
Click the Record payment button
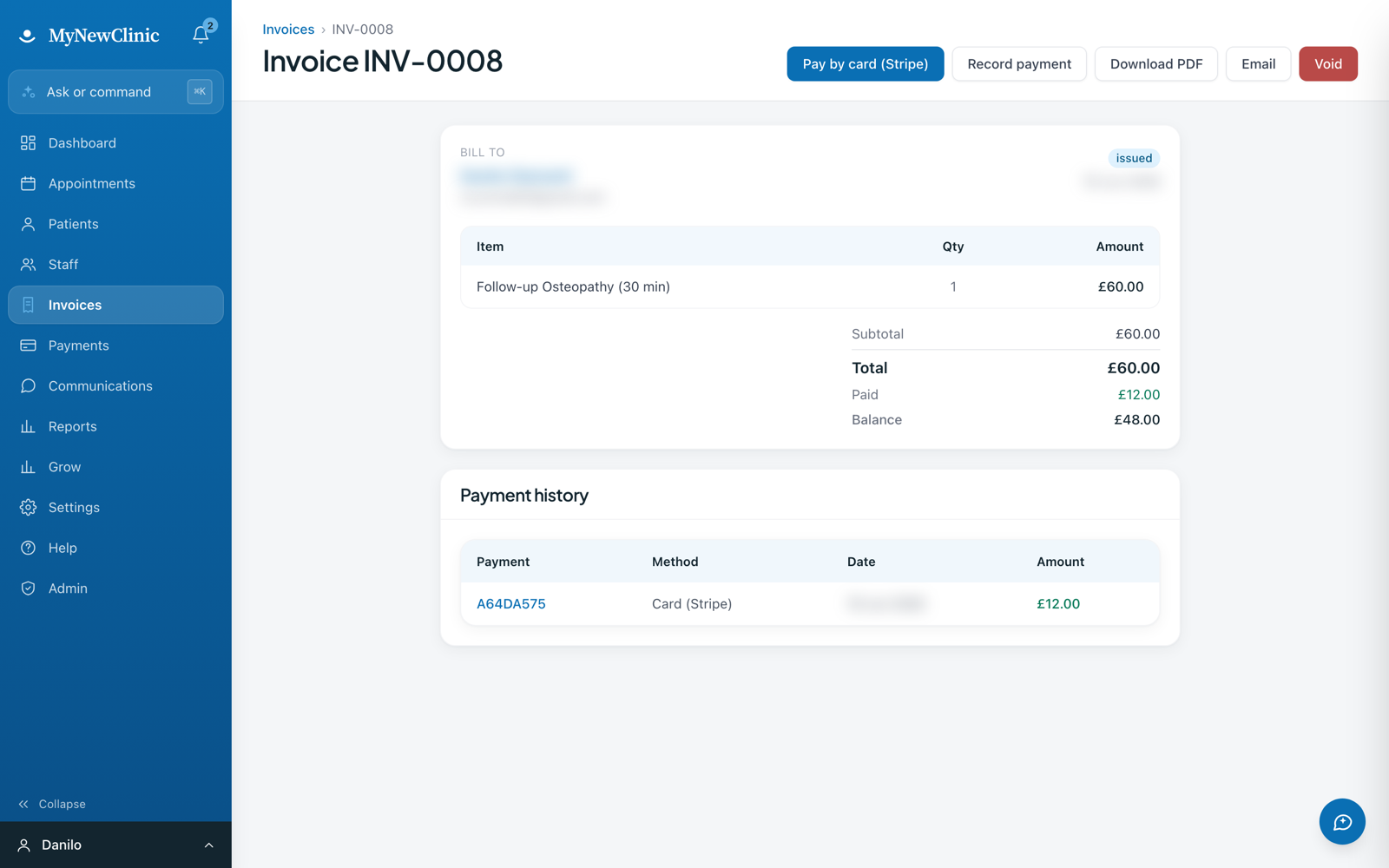[1019, 63]
